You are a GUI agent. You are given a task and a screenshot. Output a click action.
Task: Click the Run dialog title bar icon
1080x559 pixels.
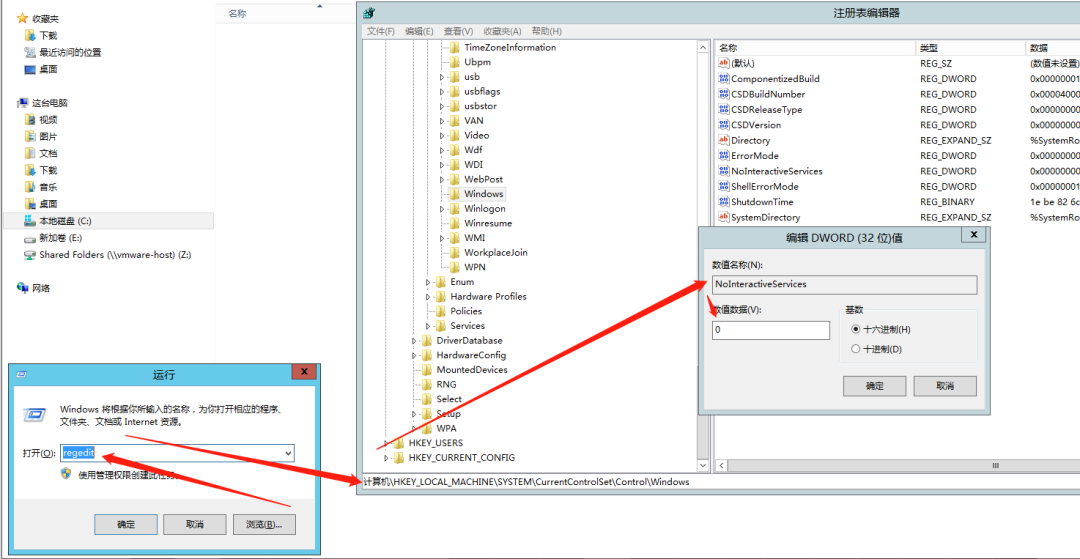pos(22,375)
